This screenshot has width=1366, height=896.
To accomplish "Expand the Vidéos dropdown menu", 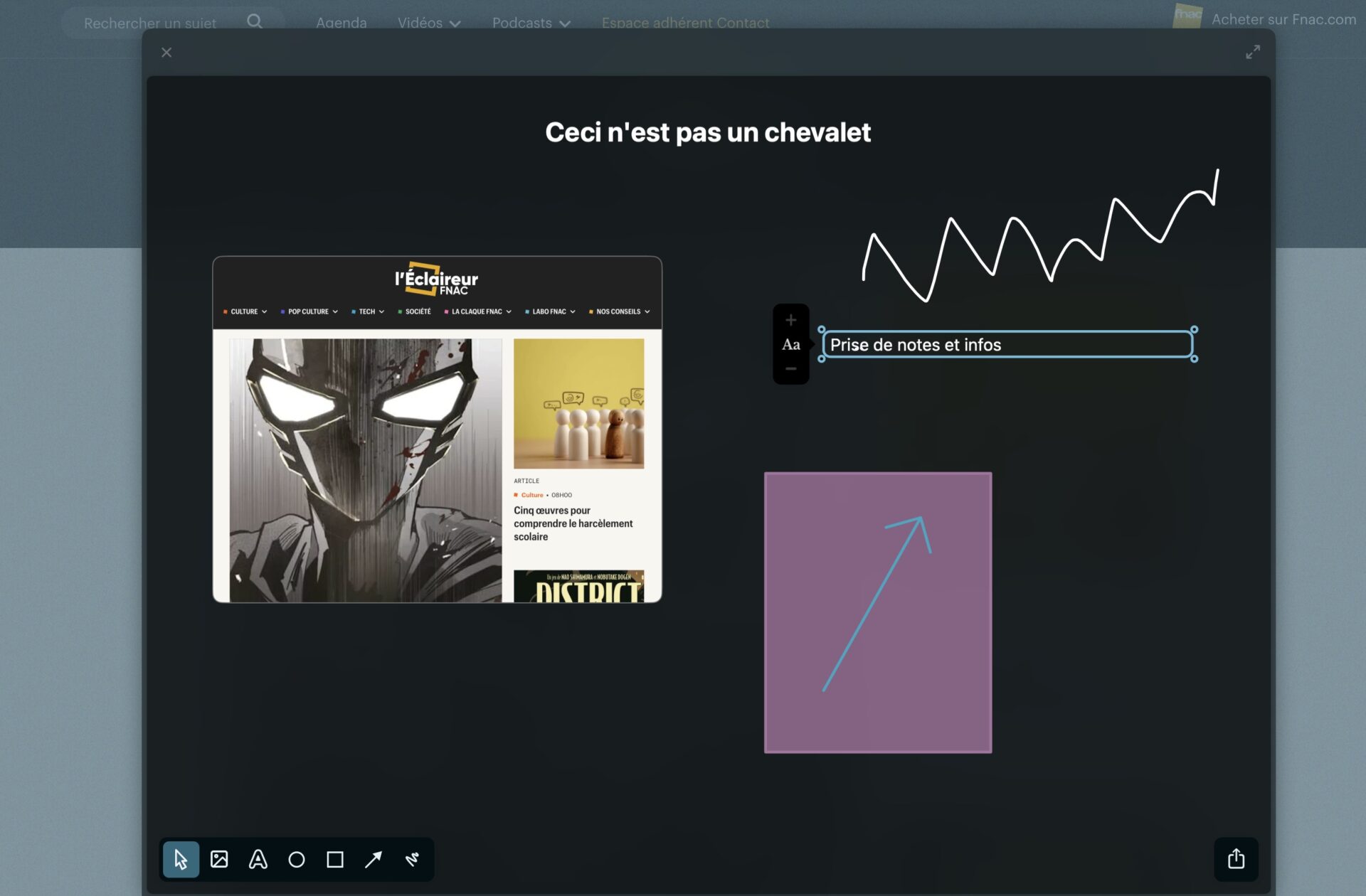I will tap(429, 23).
